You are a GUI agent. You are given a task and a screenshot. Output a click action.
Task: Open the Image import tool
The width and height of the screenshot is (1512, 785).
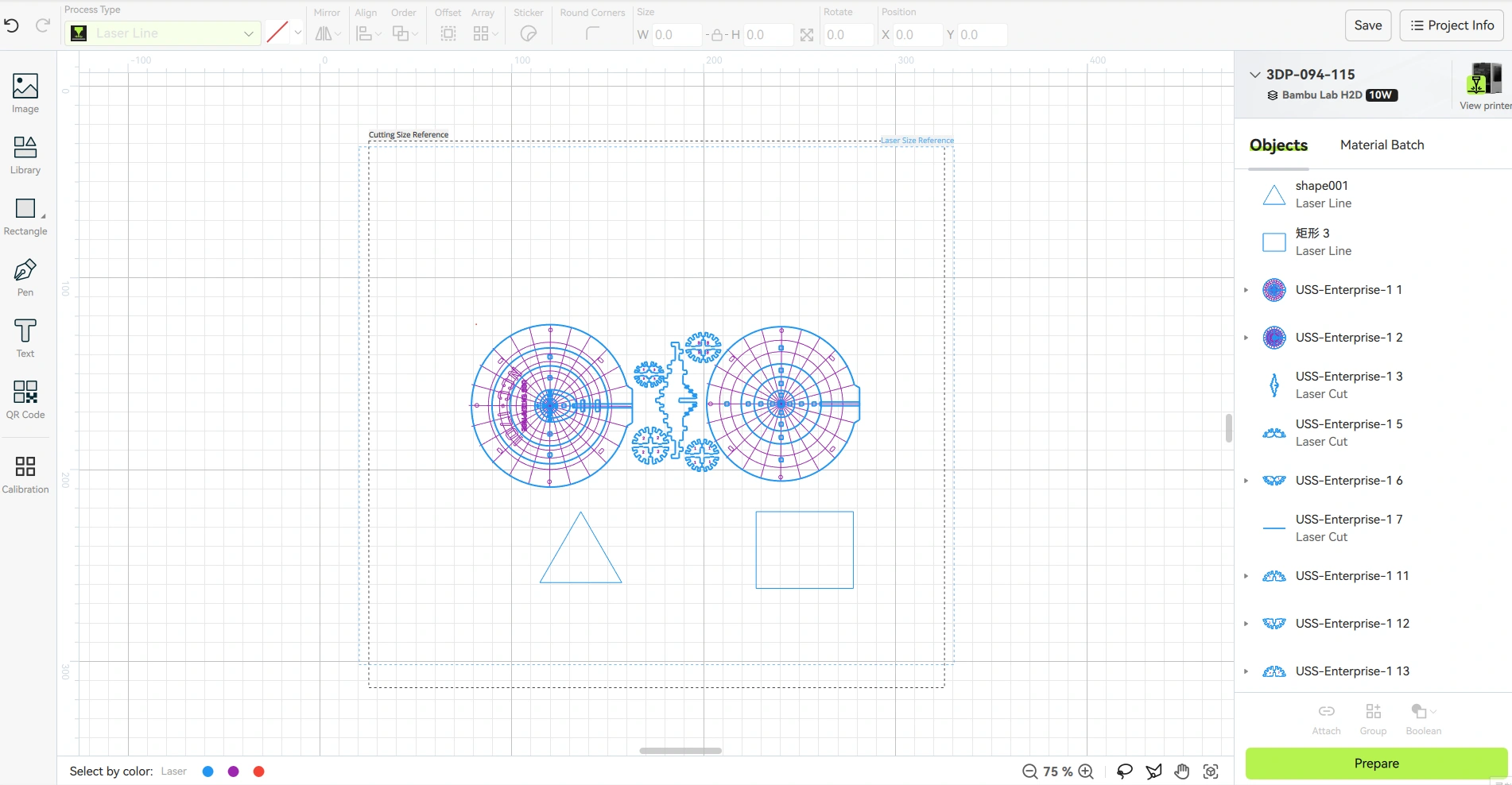coord(25,94)
